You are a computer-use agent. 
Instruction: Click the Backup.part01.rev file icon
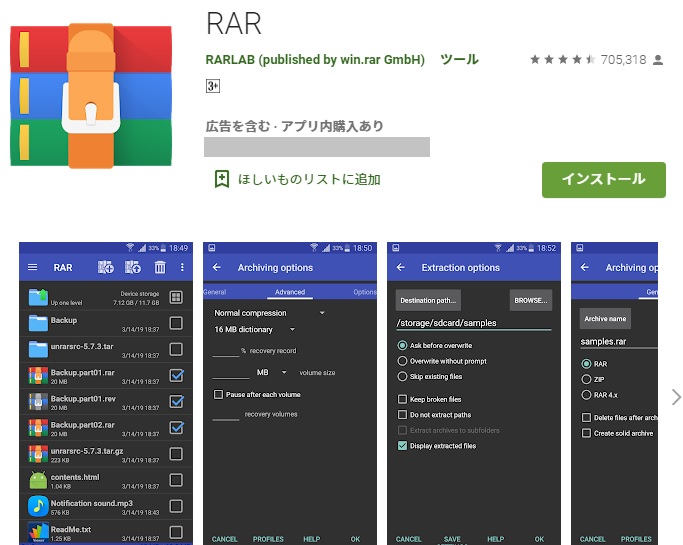point(38,402)
